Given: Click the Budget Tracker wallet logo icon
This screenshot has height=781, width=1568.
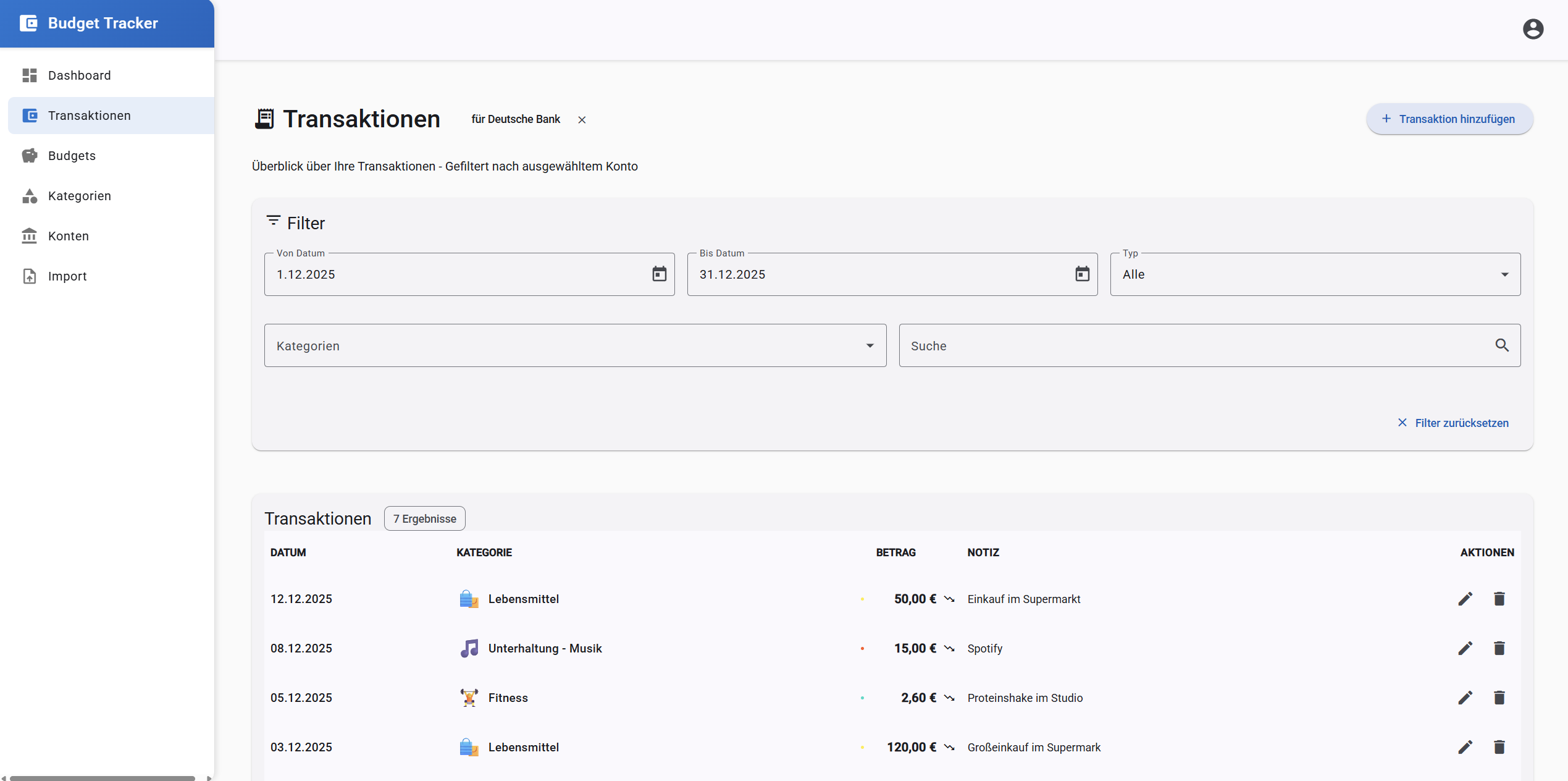Looking at the screenshot, I should 29,23.
